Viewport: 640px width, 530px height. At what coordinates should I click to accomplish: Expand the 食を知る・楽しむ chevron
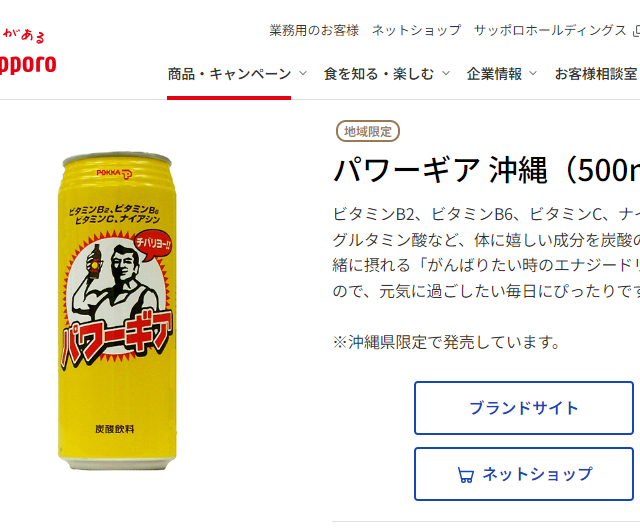pos(446,74)
